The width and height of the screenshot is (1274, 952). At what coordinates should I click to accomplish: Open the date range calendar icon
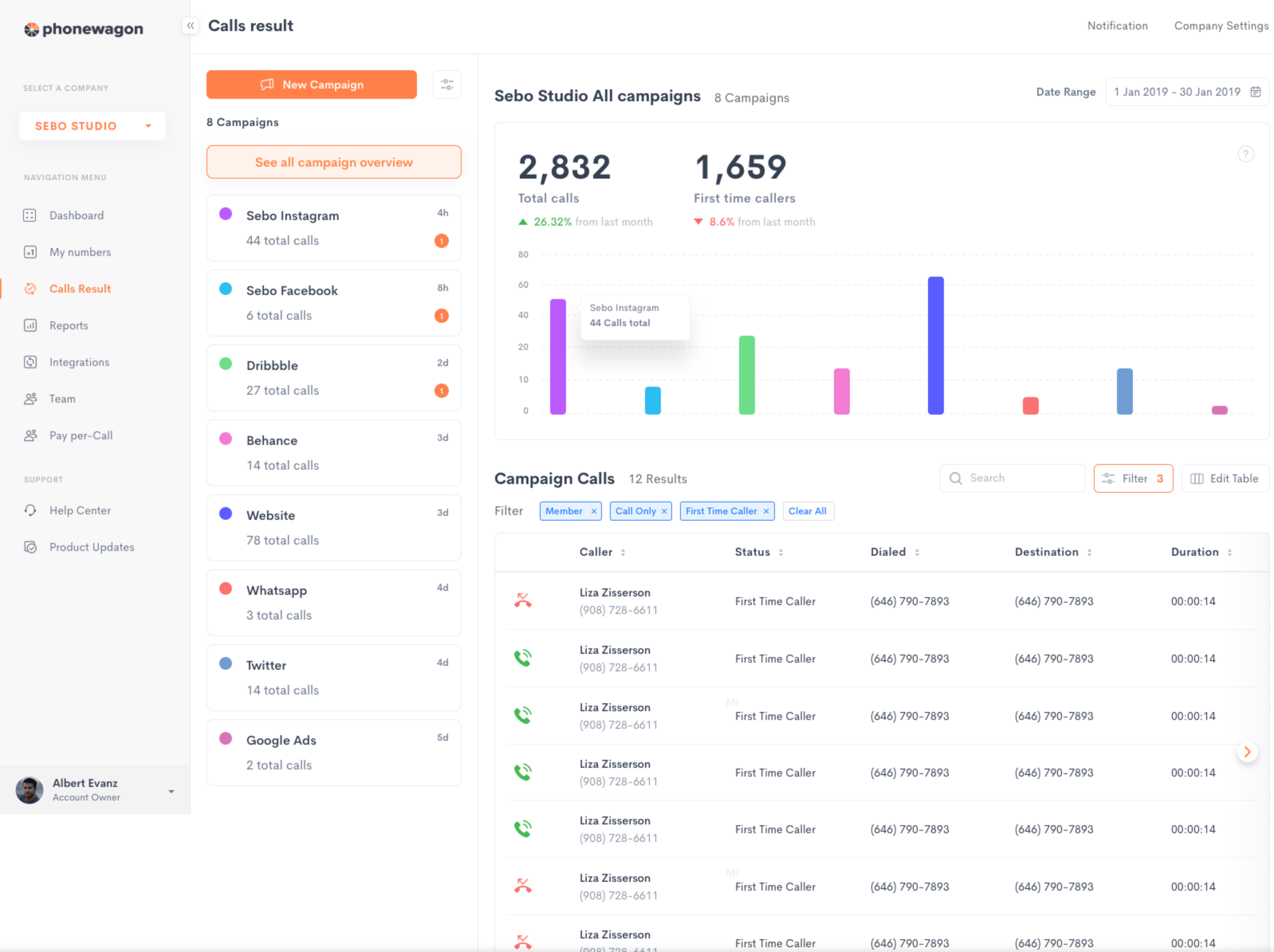pos(1256,92)
